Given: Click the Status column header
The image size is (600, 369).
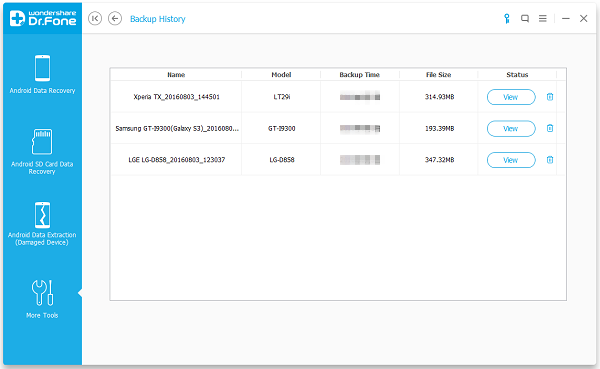Looking at the screenshot, I should pyautogui.click(x=517, y=75).
